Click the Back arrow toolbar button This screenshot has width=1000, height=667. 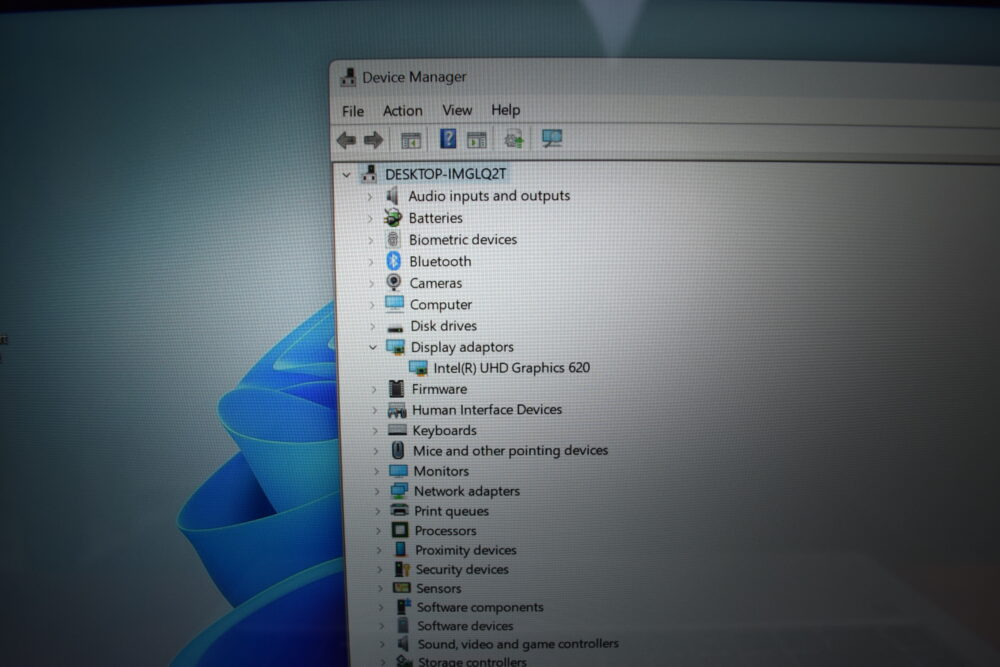click(x=346, y=140)
